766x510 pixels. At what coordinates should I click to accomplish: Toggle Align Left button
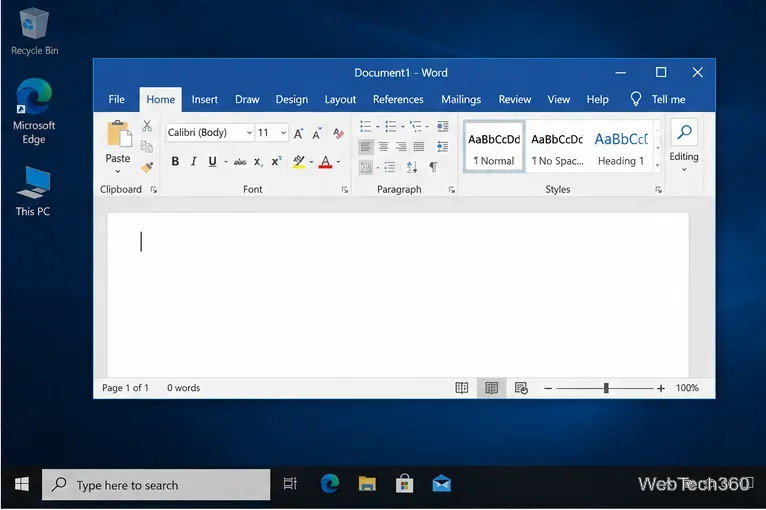365,146
